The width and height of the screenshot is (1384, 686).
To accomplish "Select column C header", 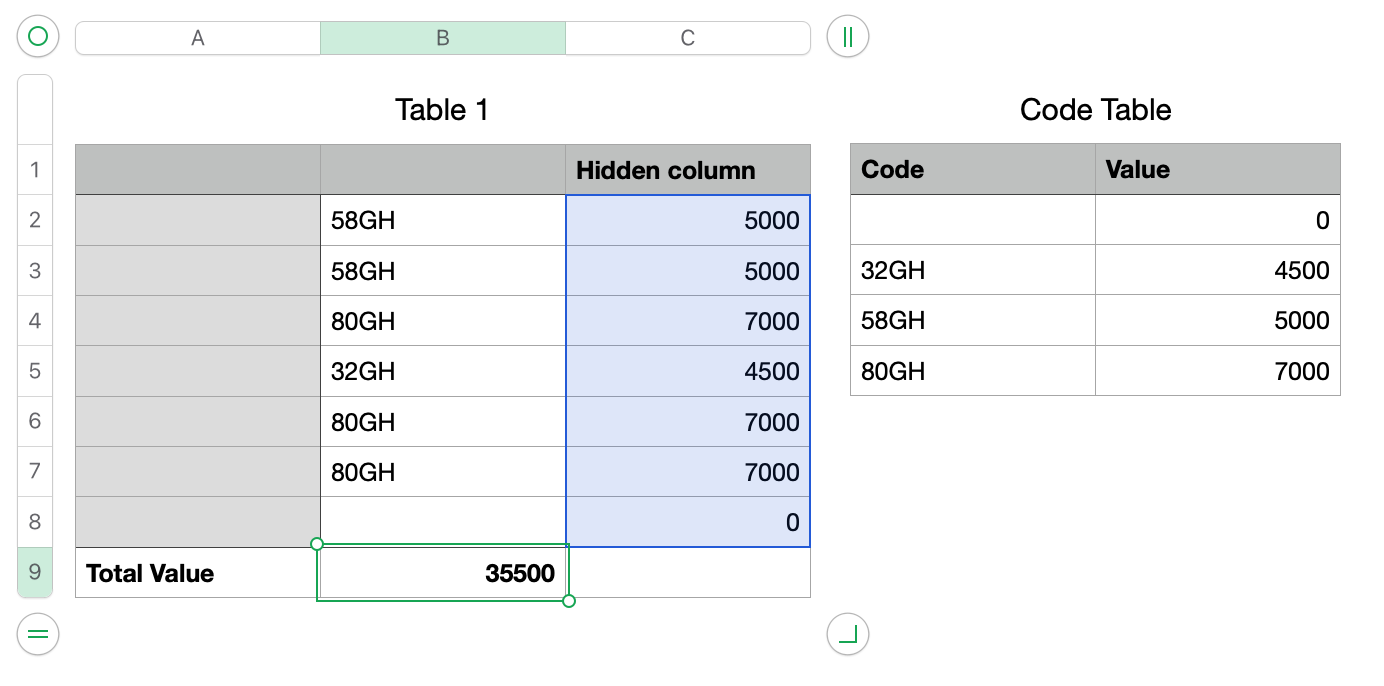I will click(x=688, y=36).
